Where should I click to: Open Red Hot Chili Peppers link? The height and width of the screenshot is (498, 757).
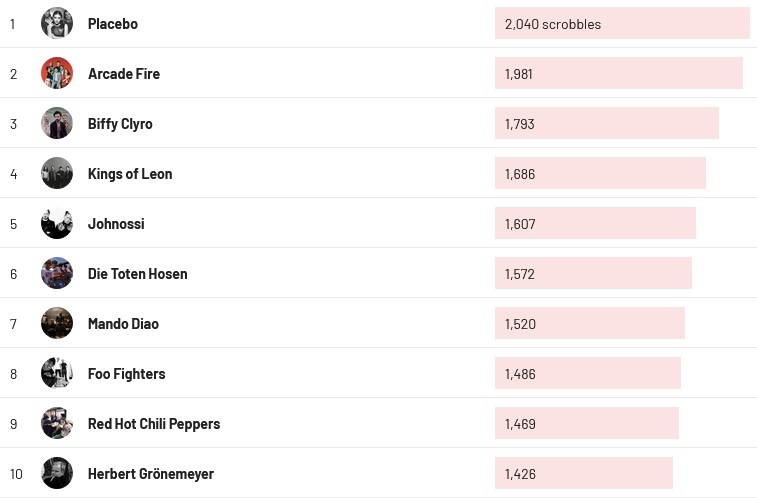click(x=154, y=423)
